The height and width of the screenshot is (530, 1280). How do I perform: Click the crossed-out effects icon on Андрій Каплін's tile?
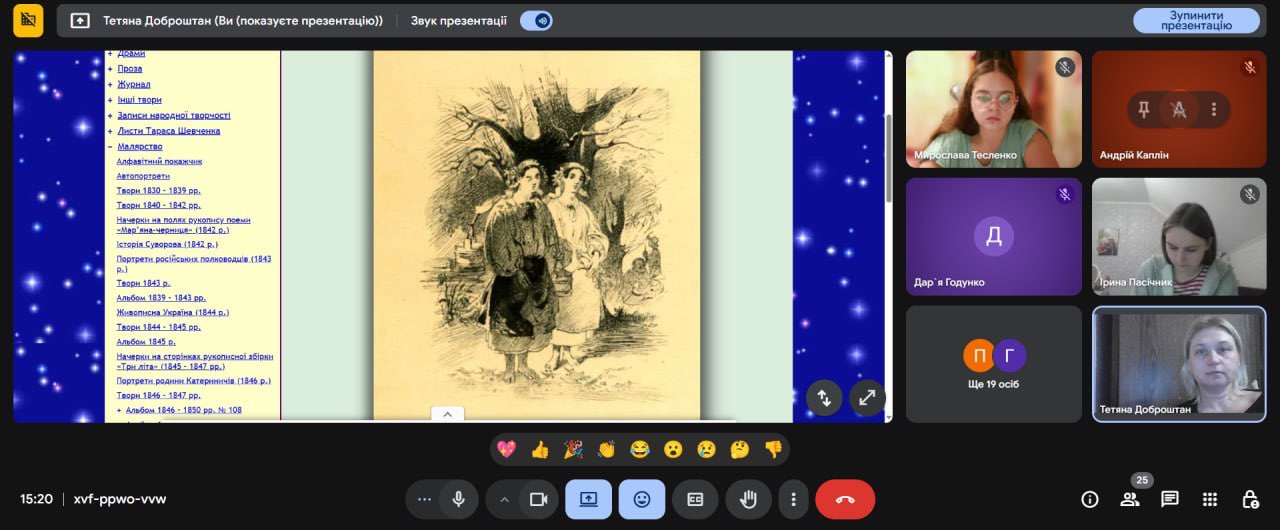pos(1179,109)
